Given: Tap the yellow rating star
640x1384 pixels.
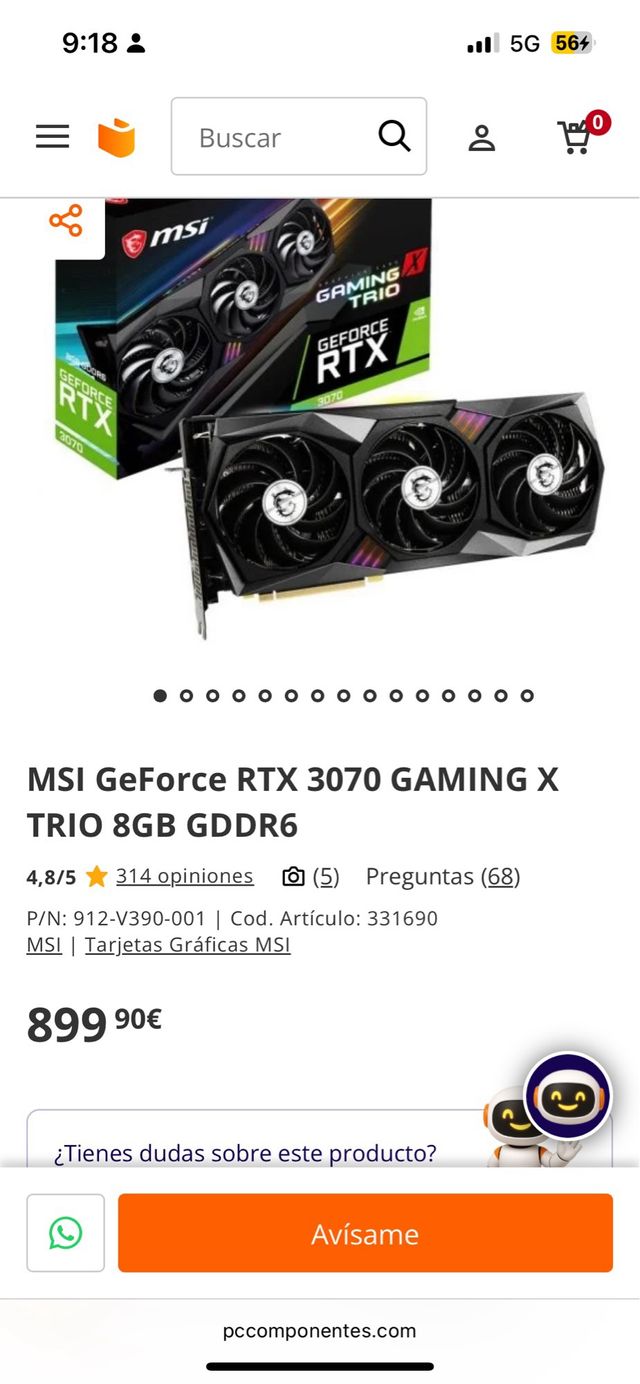Looking at the screenshot, I should (97, 877).
